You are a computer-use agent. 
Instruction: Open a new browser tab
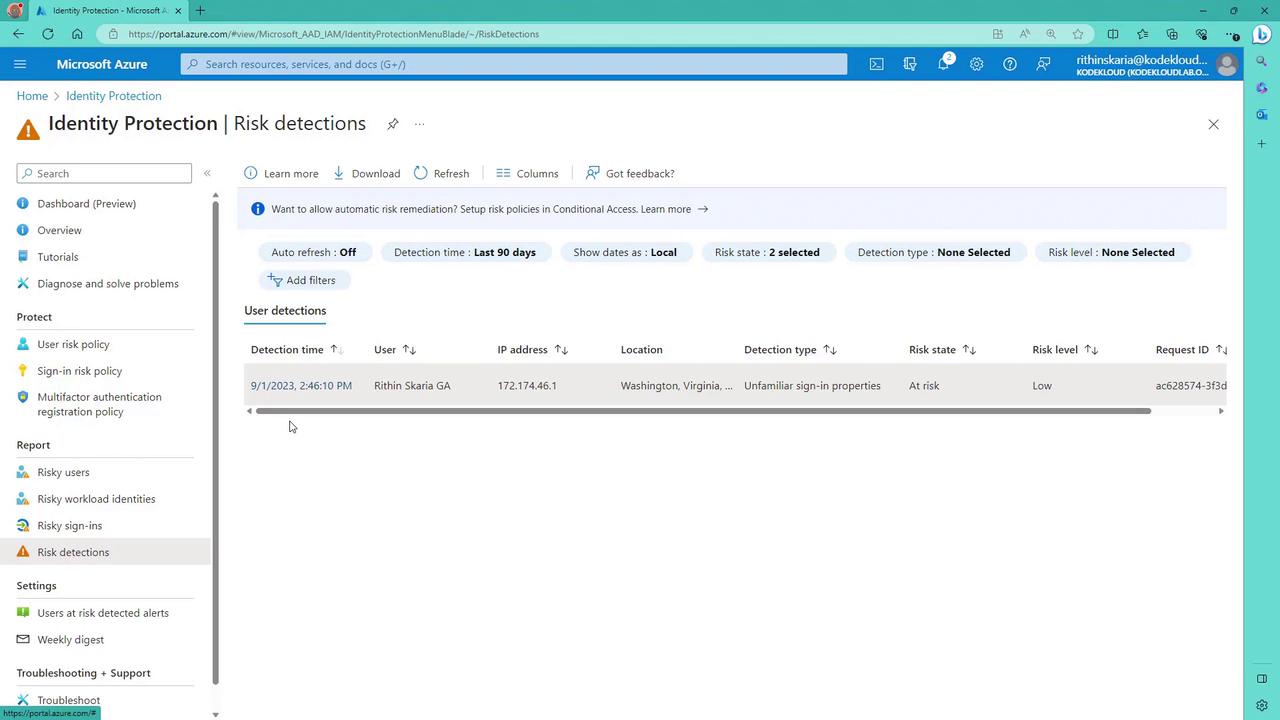tap(200, 10)
